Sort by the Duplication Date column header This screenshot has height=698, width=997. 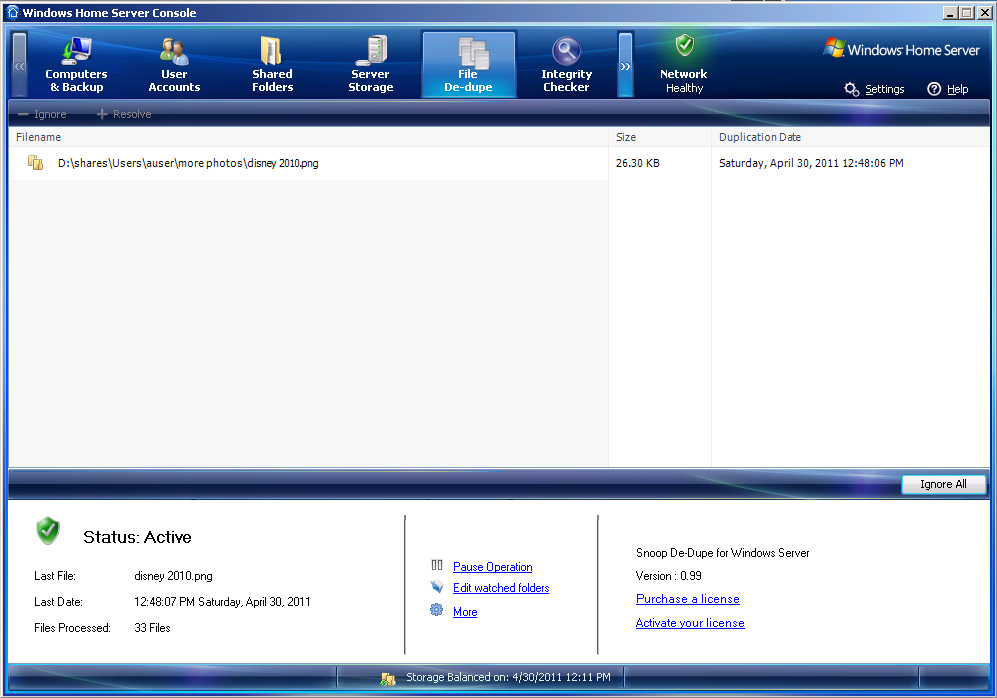[x=850, y=137]
